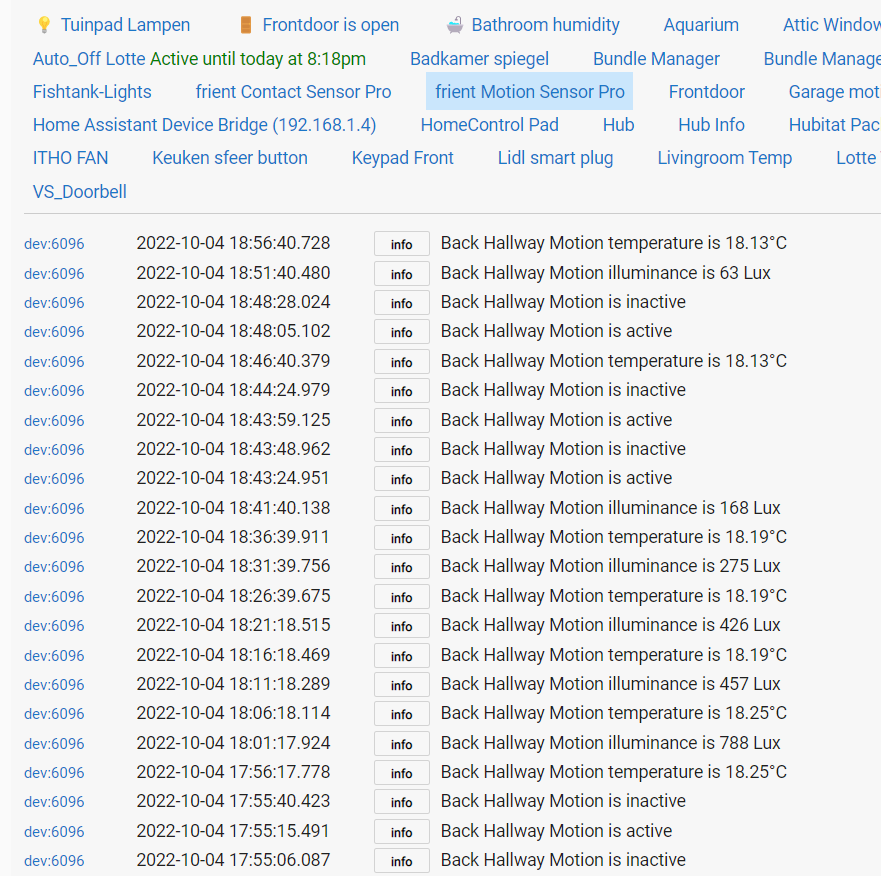Open the Keuken sfeer button filter
881x876 pixels.
[230, 158]
